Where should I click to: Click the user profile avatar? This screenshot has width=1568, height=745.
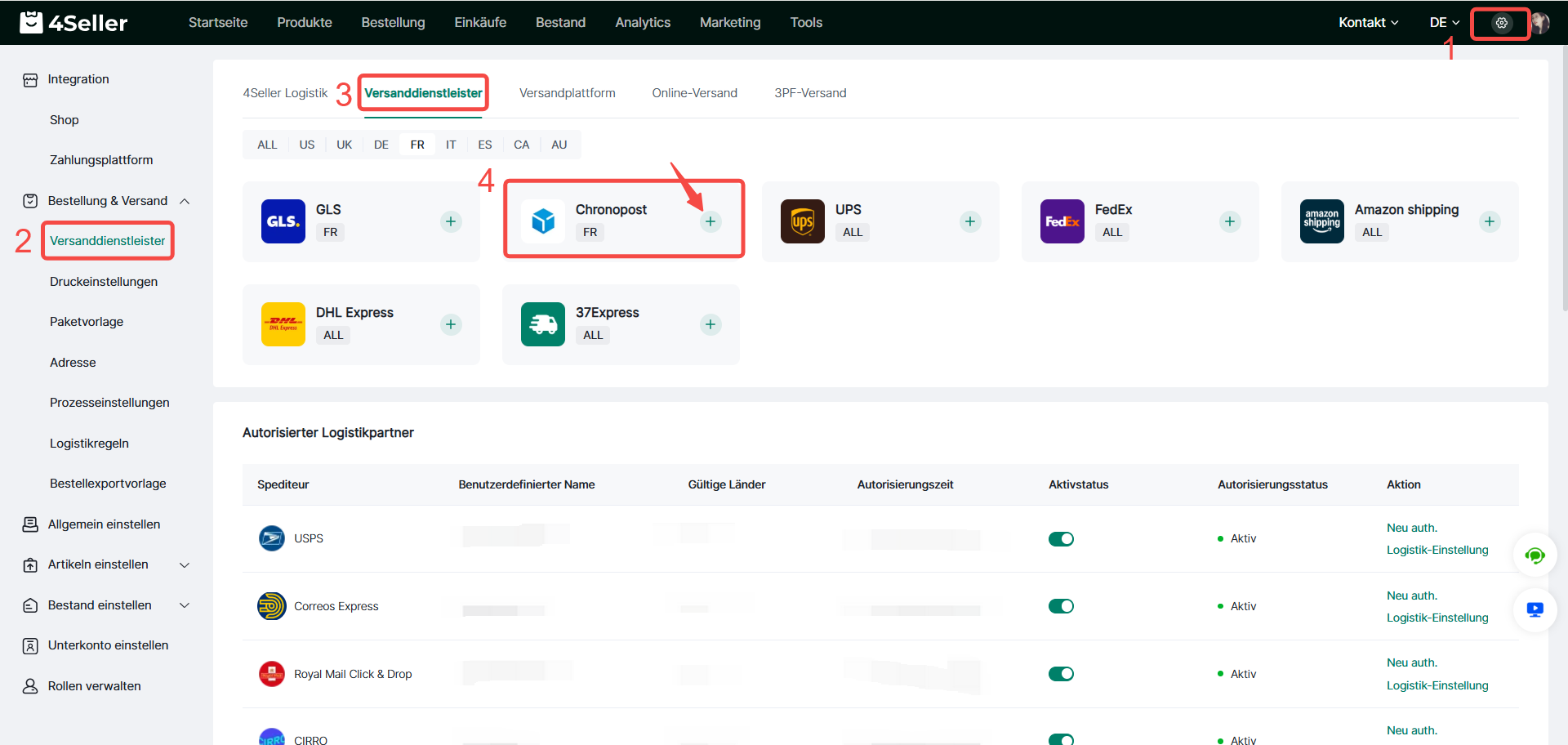click(x=1540, y=23)
